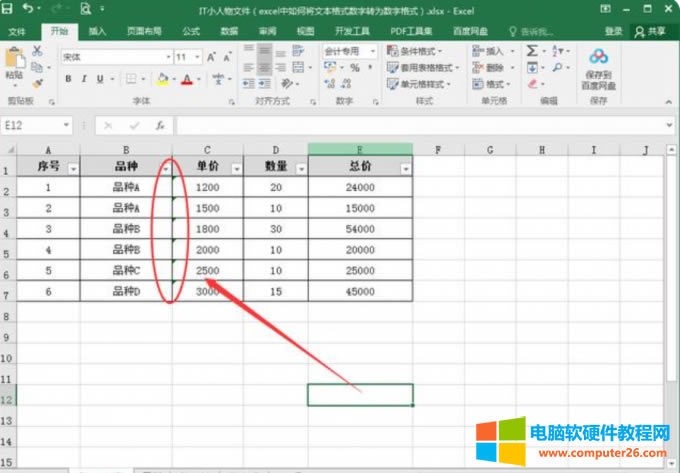Open the 总价 column filter dropdown
The width and height of the screenshot is (680, 473).
click(x=405, y=169)
